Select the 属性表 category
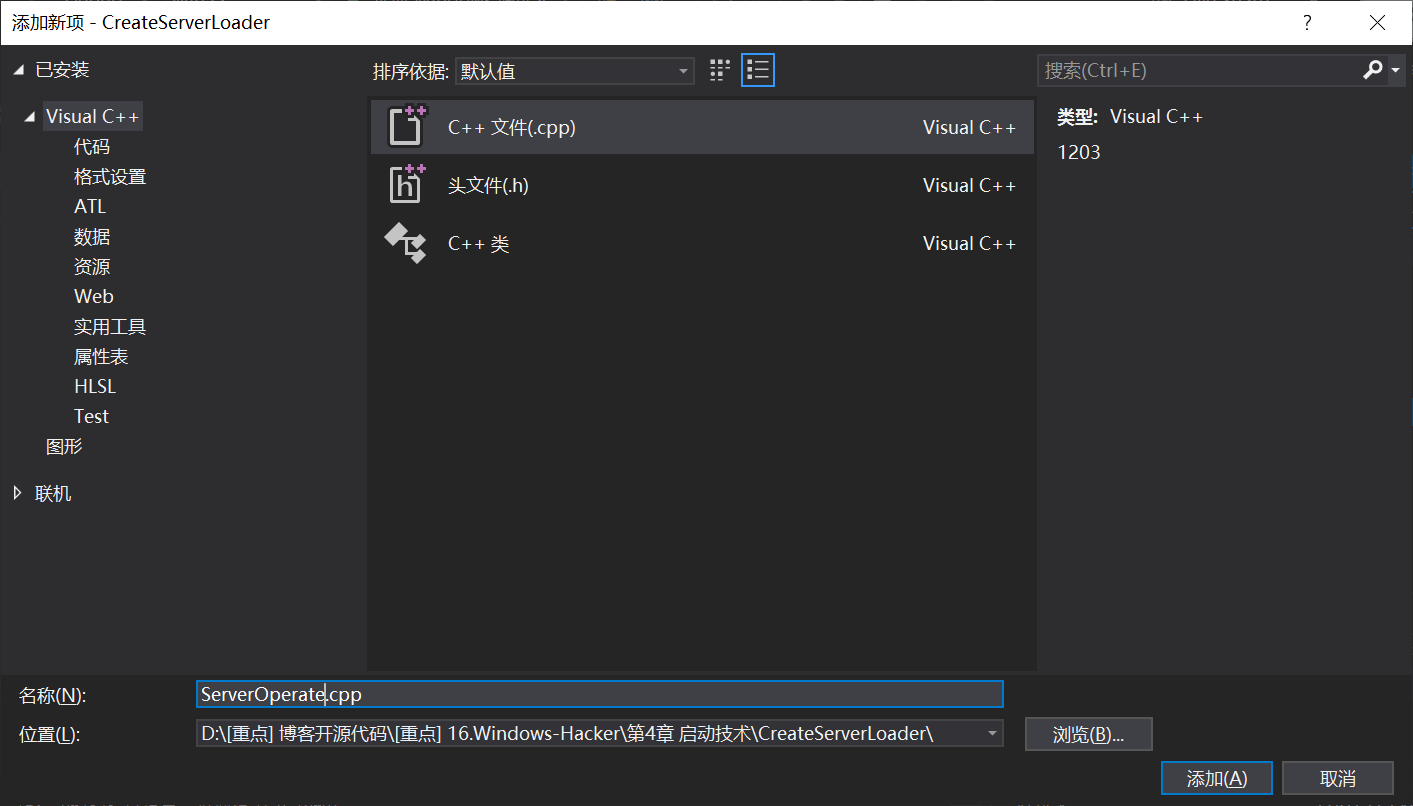 tap(101, 357)
